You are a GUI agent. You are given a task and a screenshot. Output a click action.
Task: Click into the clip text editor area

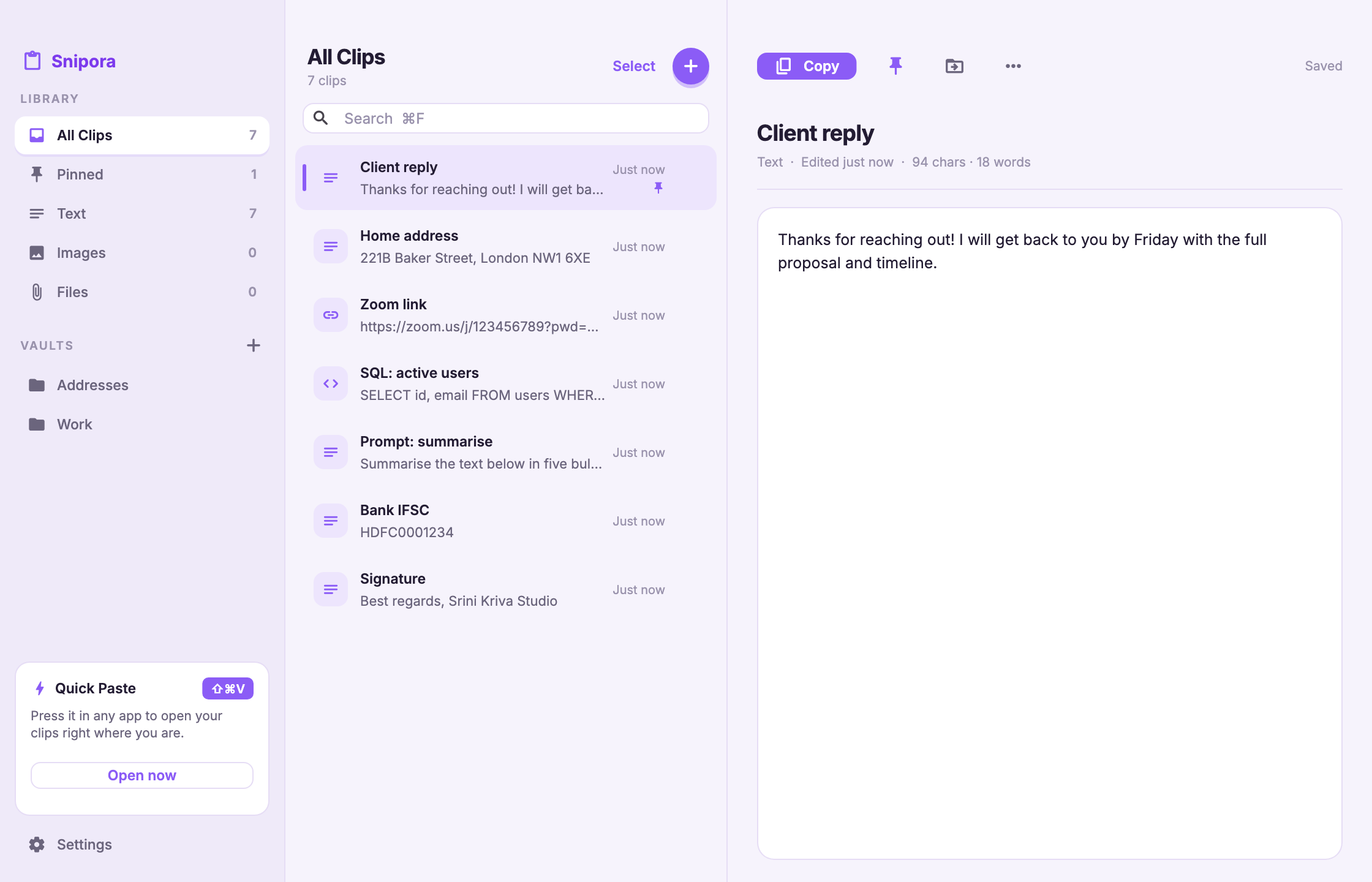(x=1050, y=533)
